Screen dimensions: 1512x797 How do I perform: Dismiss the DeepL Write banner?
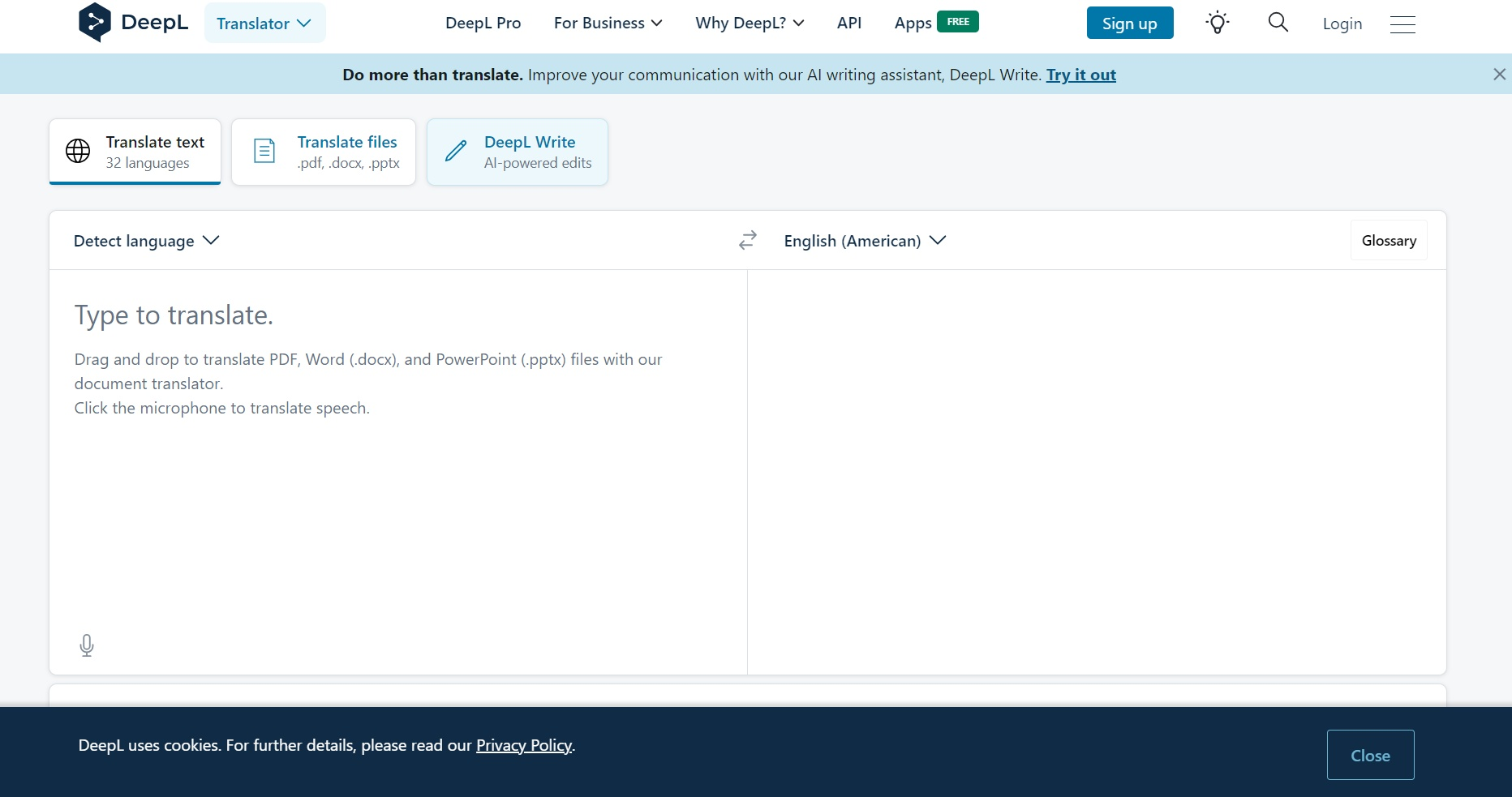tap(1499, 75)
